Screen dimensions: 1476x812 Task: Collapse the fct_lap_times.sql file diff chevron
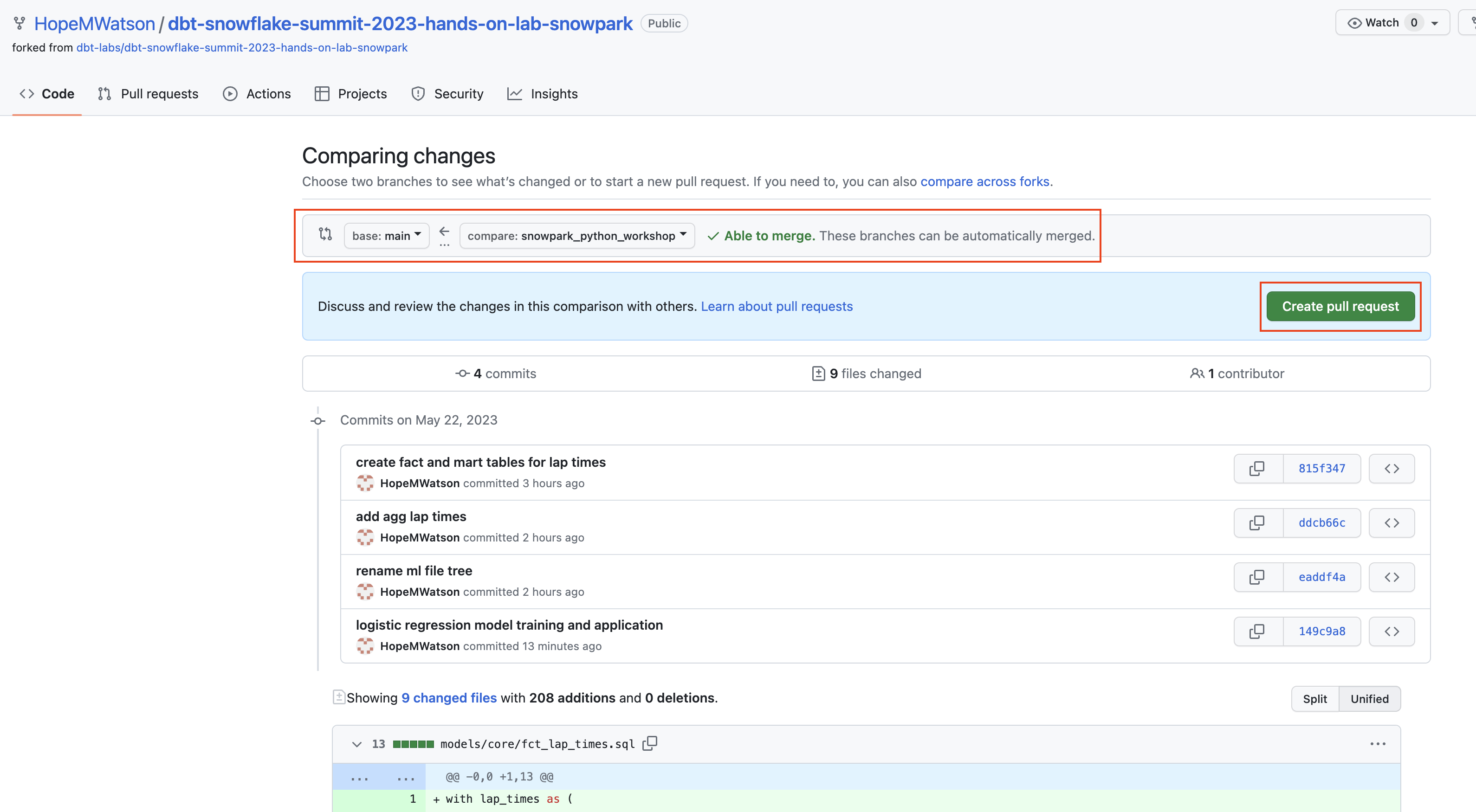[x=357, y=743]
